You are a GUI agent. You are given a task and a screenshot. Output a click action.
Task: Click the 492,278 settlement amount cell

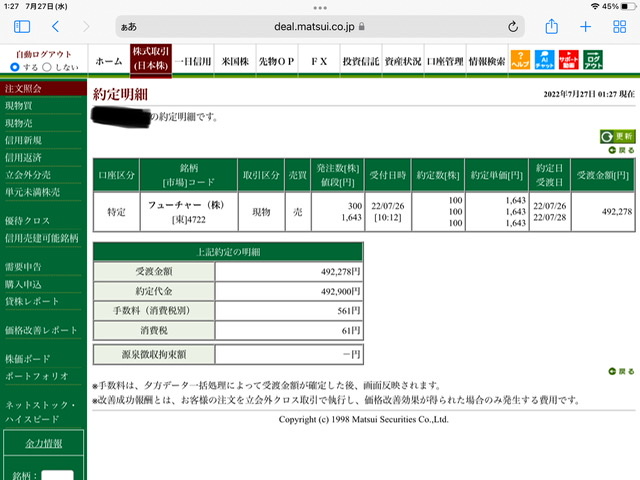[x=603, y=212]
